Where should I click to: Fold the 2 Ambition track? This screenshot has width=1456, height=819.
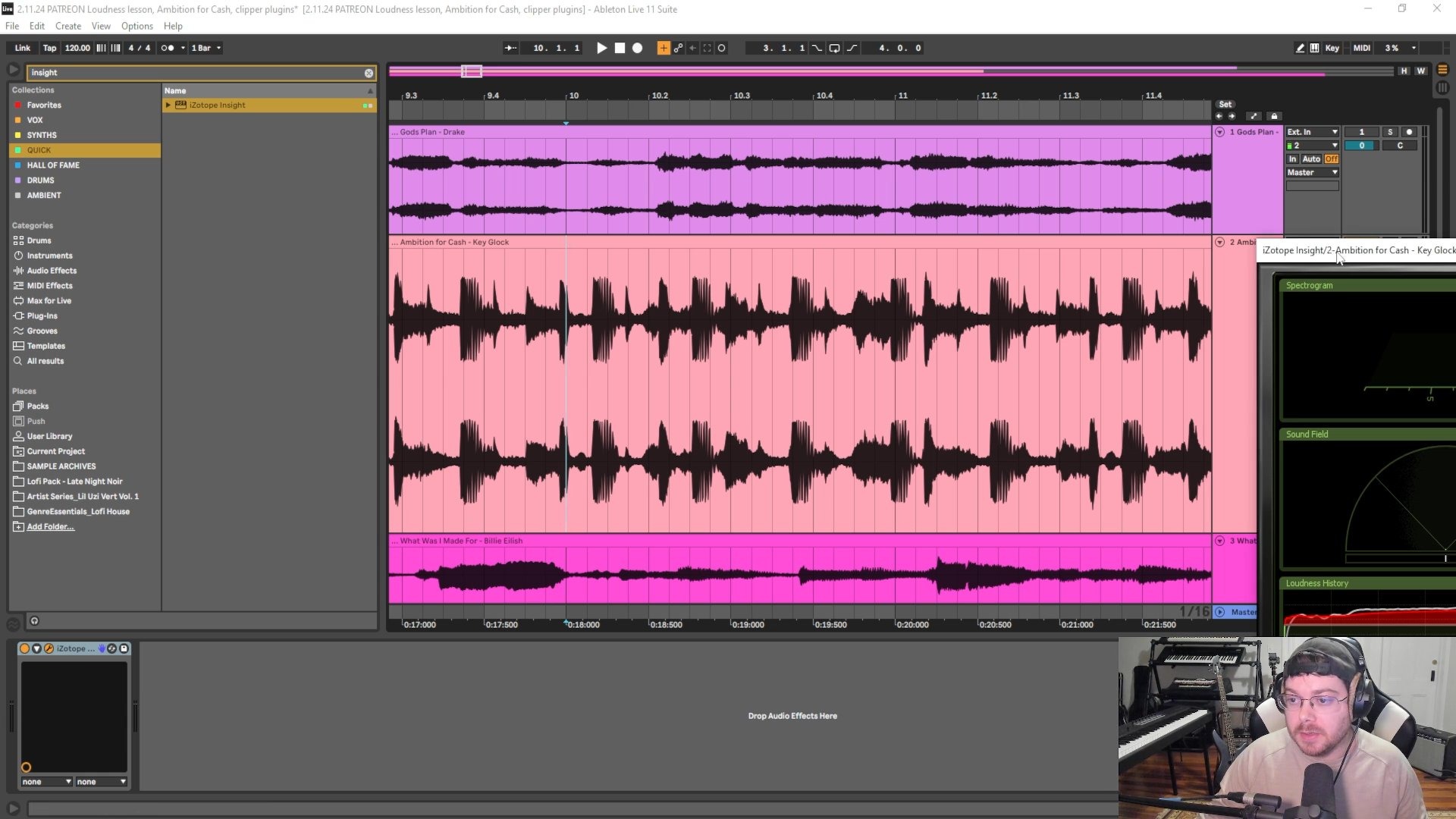(x=1219, y=243)
